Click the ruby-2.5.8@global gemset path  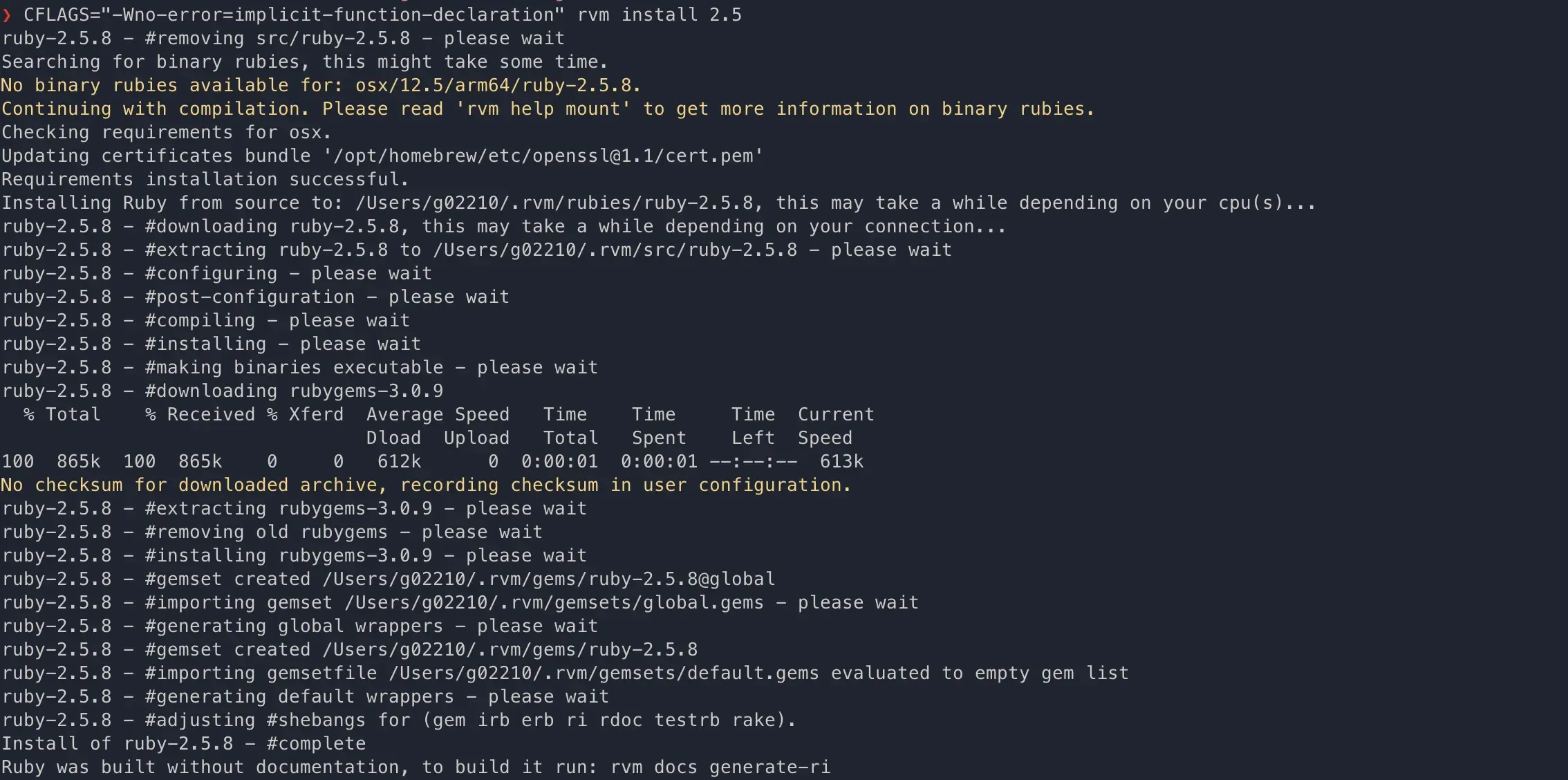tap(548, 579)
